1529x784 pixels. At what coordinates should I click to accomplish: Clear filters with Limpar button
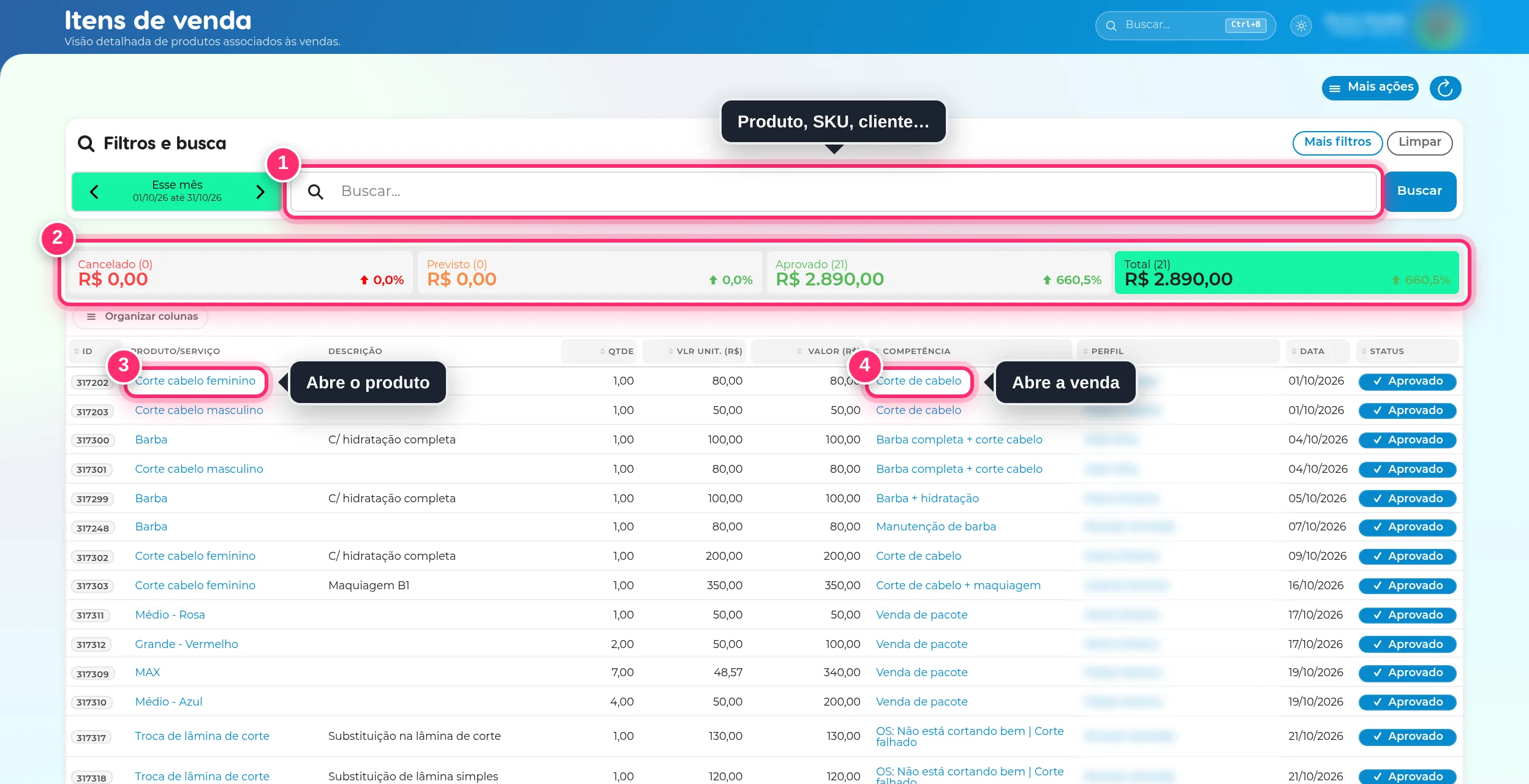point(1419,142)
